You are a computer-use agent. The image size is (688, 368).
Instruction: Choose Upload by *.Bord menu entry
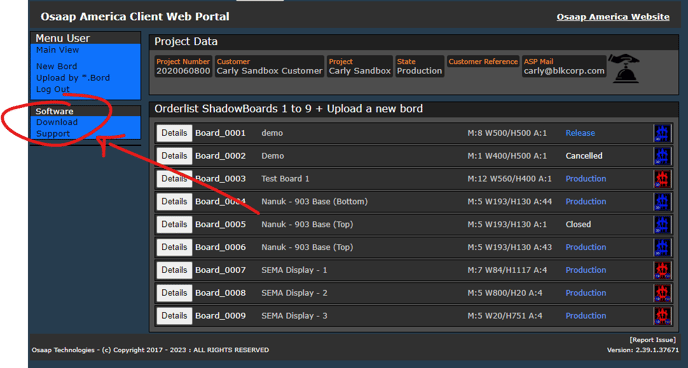[73, 78]
